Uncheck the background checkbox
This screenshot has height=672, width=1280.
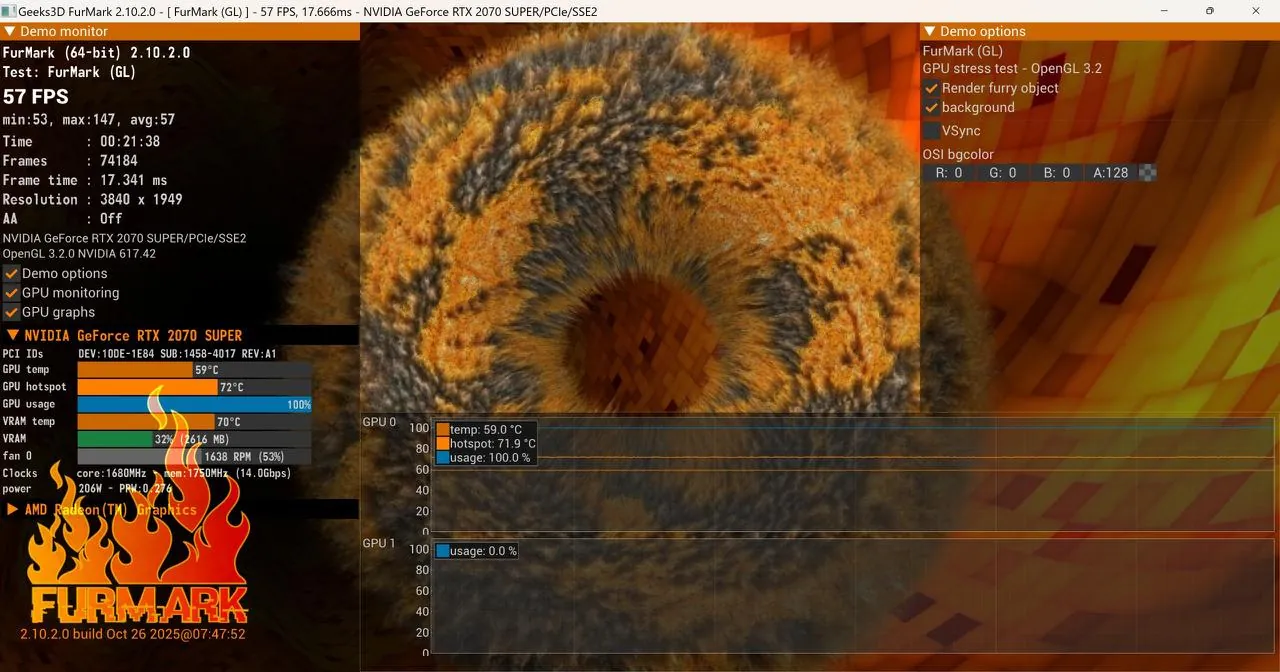click(931, 107)
